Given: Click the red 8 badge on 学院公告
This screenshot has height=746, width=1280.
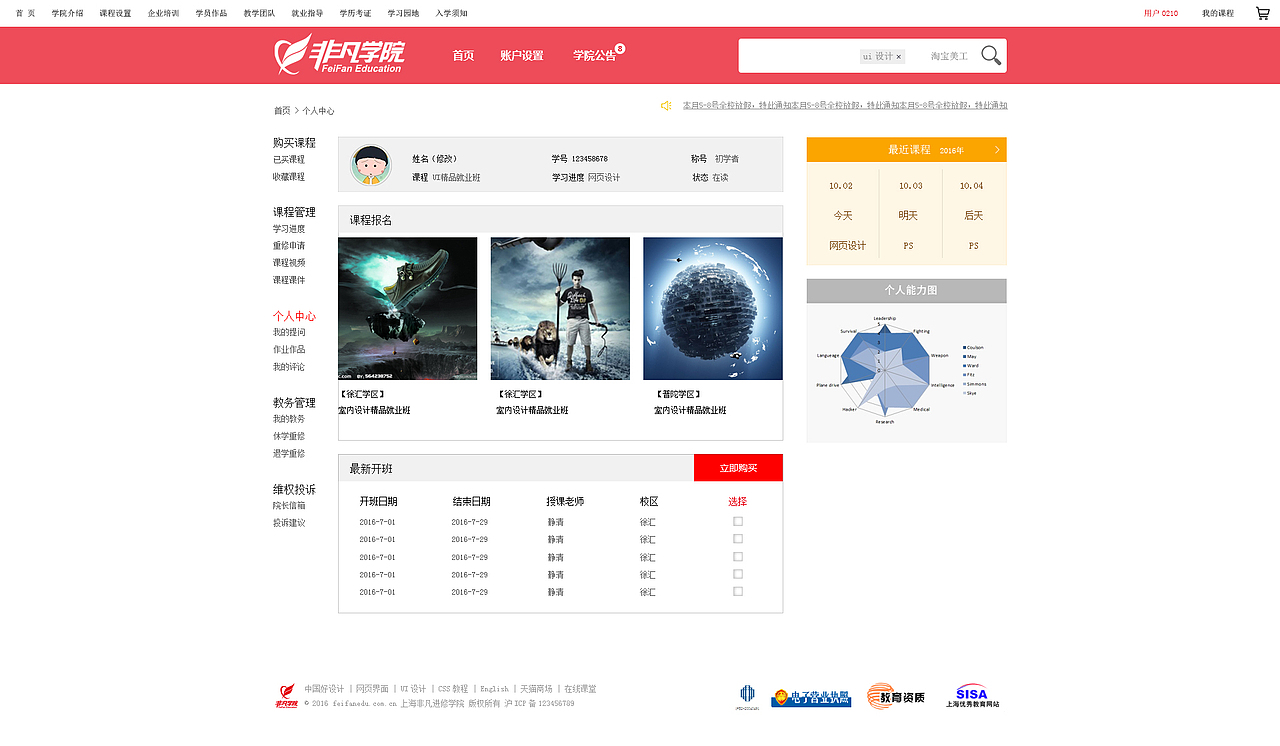Looking at the screenshot, I should (x=621, y=50).
